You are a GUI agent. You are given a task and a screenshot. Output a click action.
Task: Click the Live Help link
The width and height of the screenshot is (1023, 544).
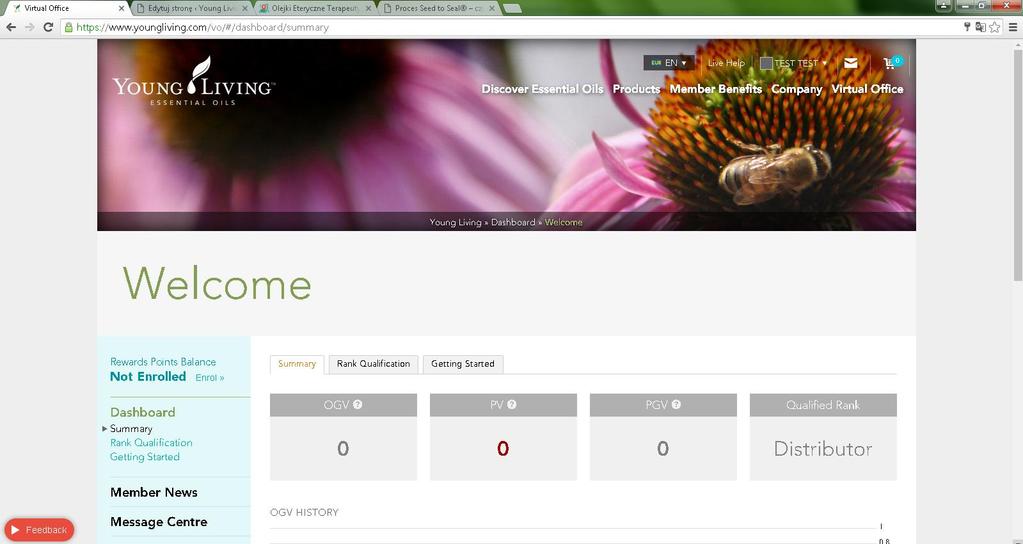tap(726, 63)
